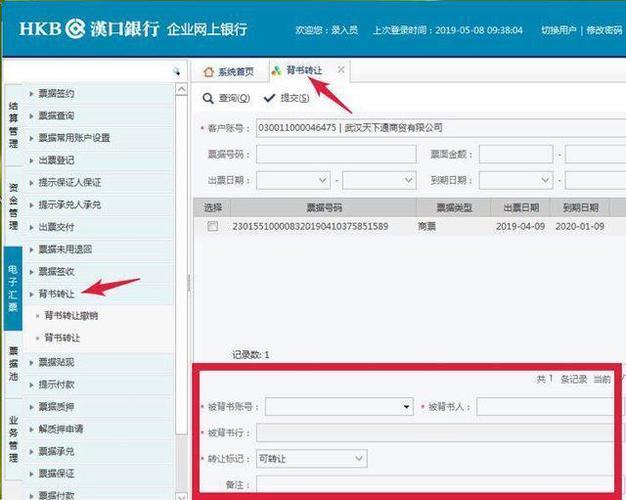Focus the 备注 remarks field

click(x=435, y=484)
